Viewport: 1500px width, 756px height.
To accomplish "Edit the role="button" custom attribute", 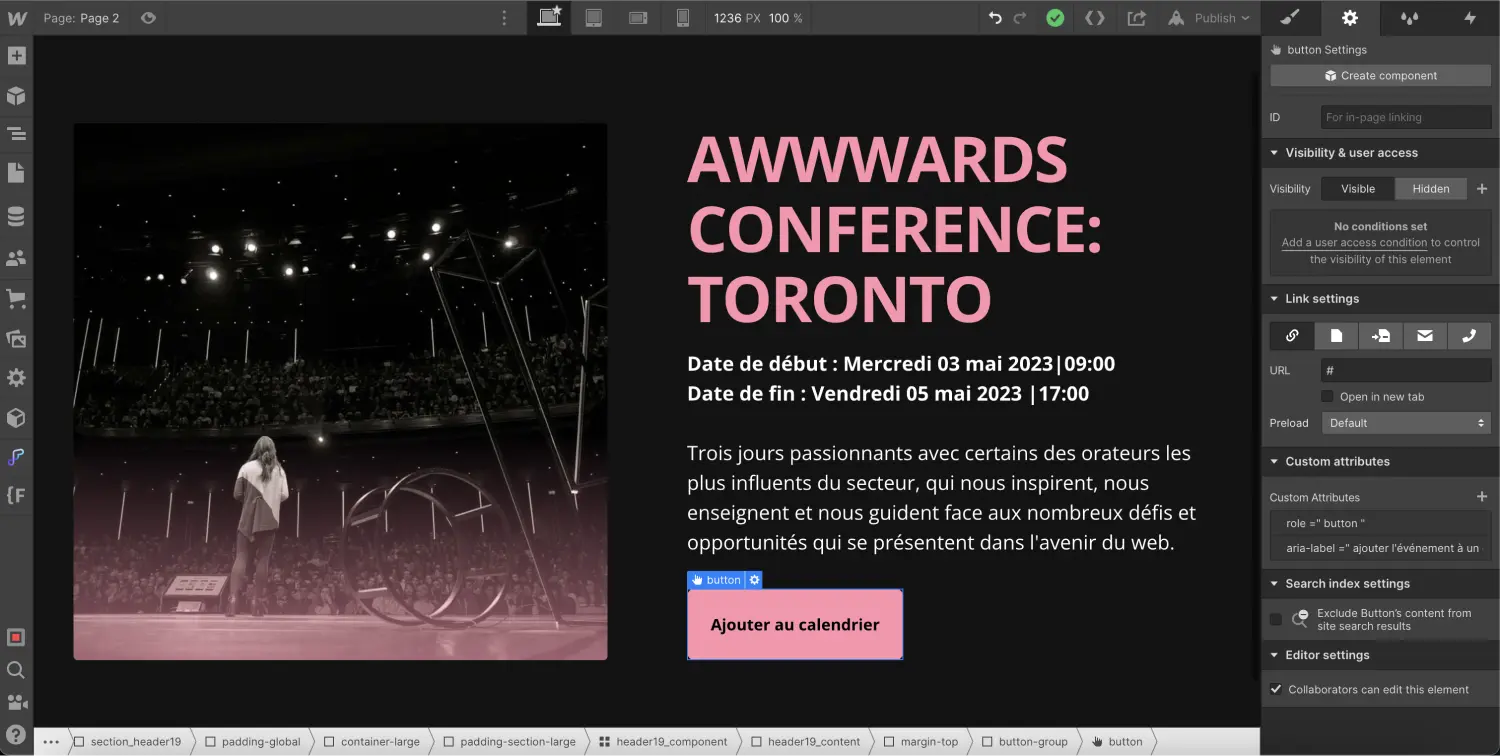I will tap(1381, 523).
